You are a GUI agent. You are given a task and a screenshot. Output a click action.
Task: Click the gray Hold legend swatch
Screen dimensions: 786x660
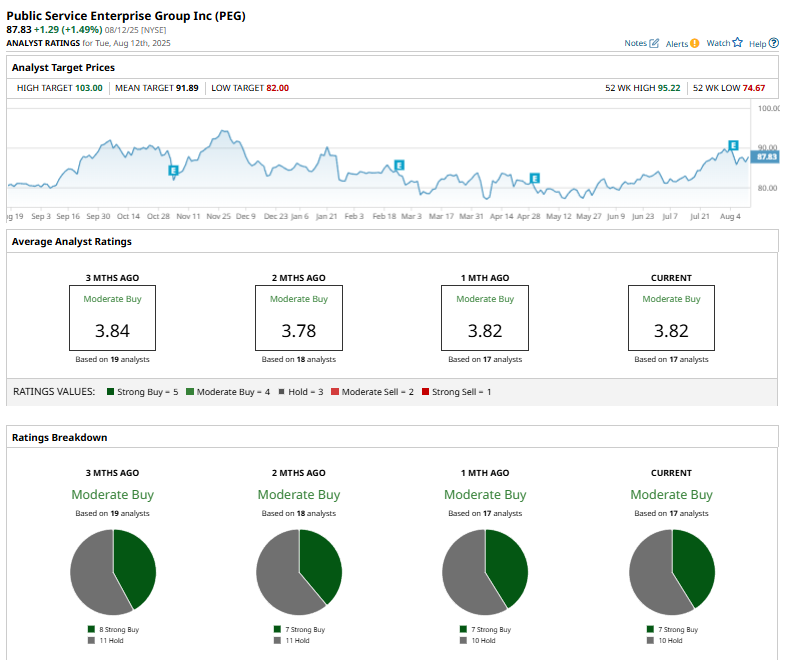(282, 391)
